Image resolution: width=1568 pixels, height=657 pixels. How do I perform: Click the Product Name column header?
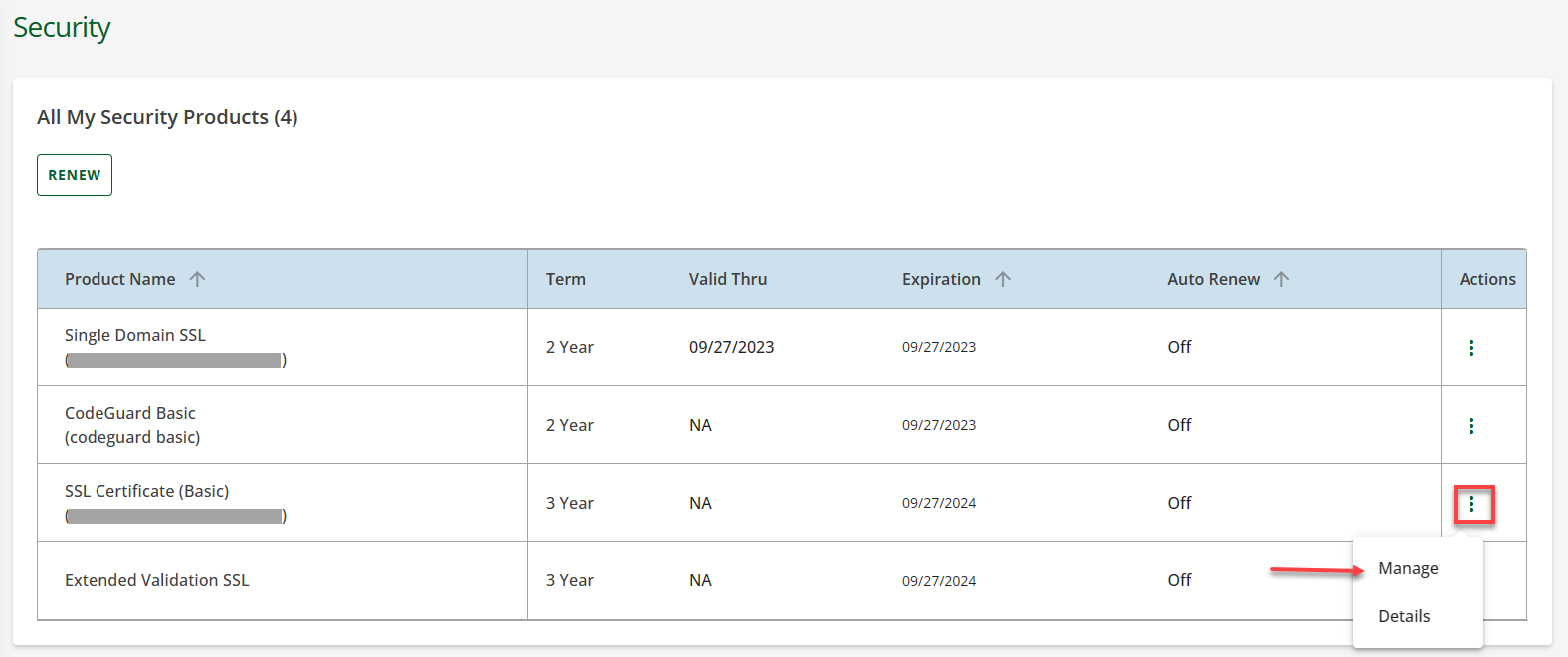[x=119, y=279]
